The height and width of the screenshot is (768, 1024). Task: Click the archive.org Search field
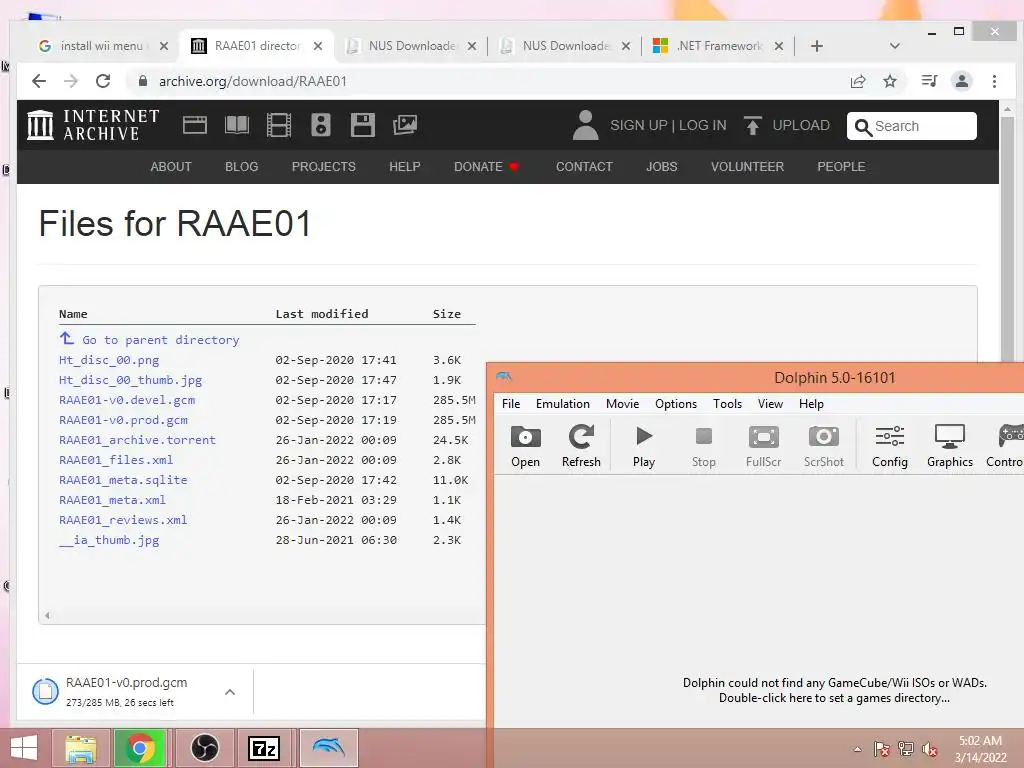pos(912,126)
